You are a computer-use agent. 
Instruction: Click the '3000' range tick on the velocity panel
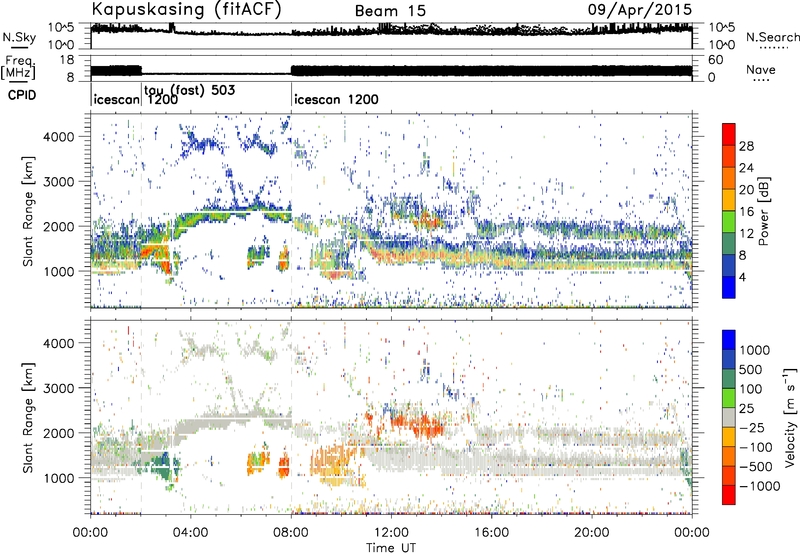59,388
